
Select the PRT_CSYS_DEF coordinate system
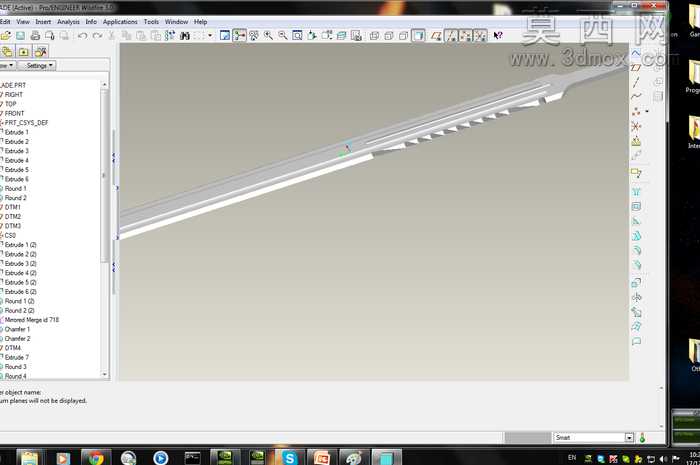pos(26,123)
